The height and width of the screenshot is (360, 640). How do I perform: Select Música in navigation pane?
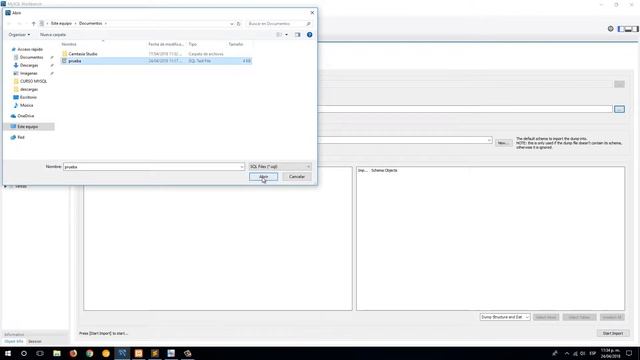point(27,105)
